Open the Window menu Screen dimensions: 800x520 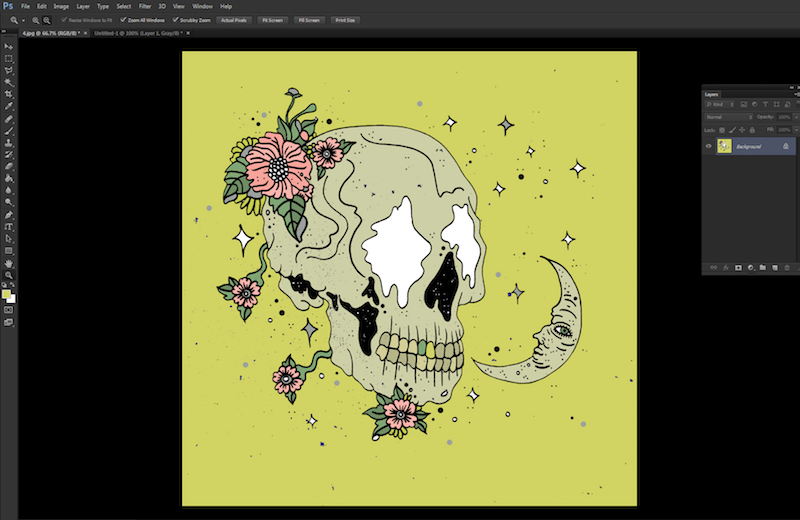(202, 7)
